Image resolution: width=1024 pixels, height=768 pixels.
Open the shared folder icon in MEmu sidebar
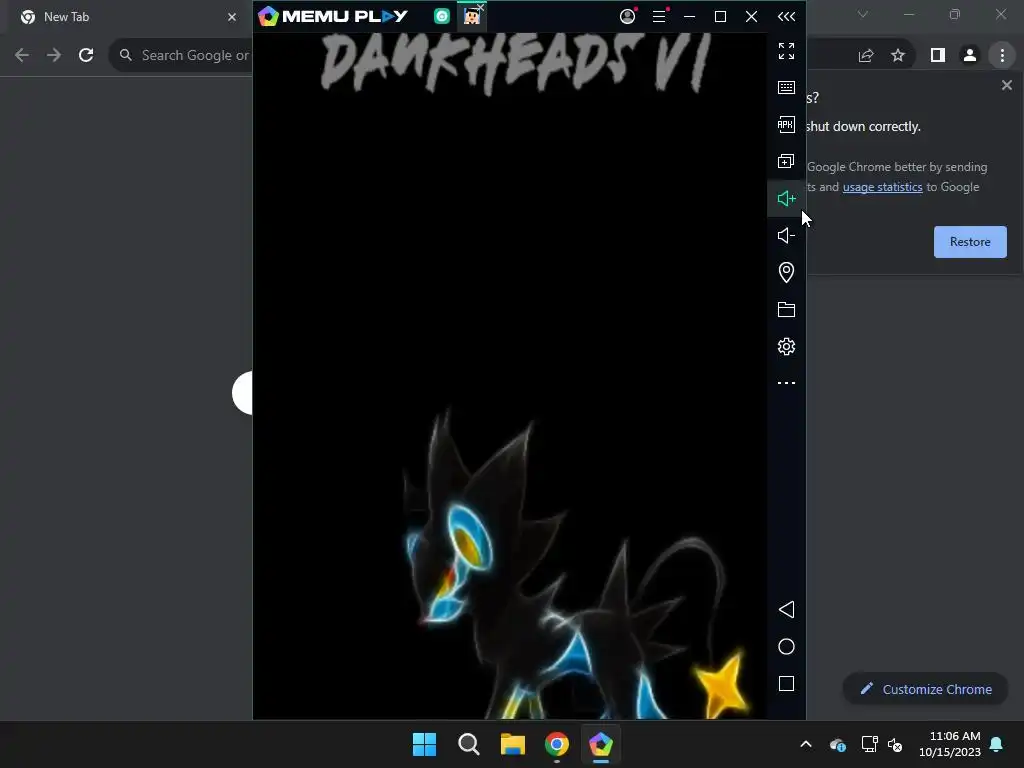click(x=786, y=310)
